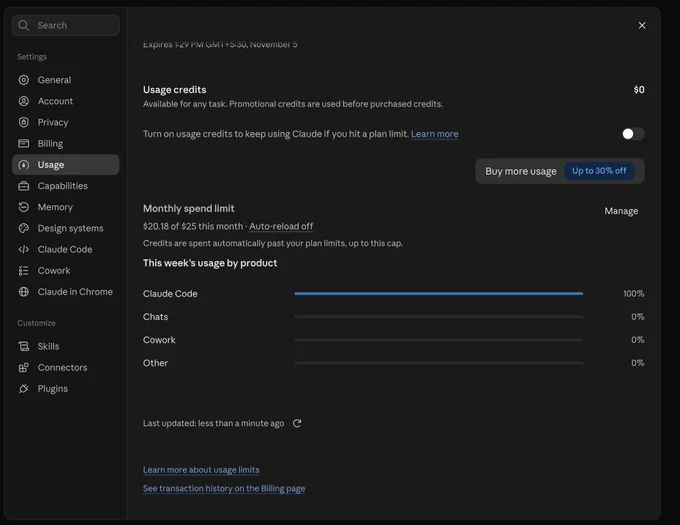Click This week's usage by product heading
Image resolution: width=680 pixels, height=525 pixels.
click(210, 263)
